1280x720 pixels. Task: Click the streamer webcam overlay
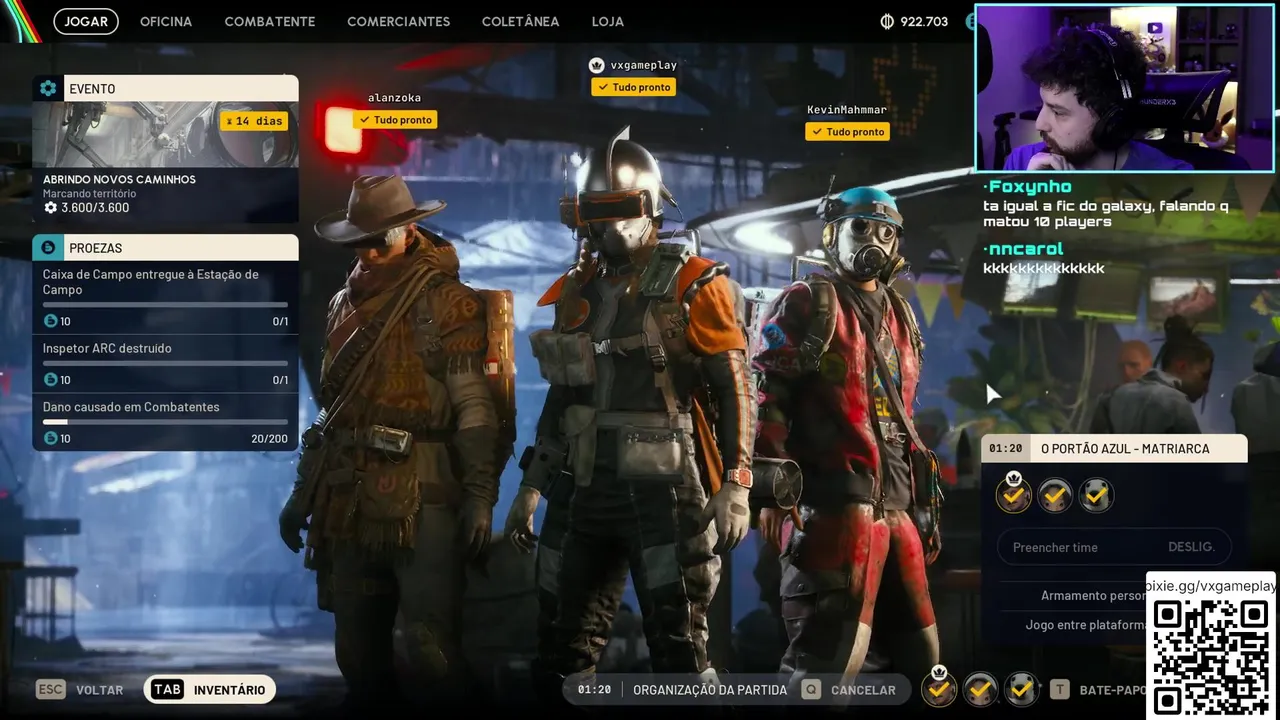[1126, 88]
